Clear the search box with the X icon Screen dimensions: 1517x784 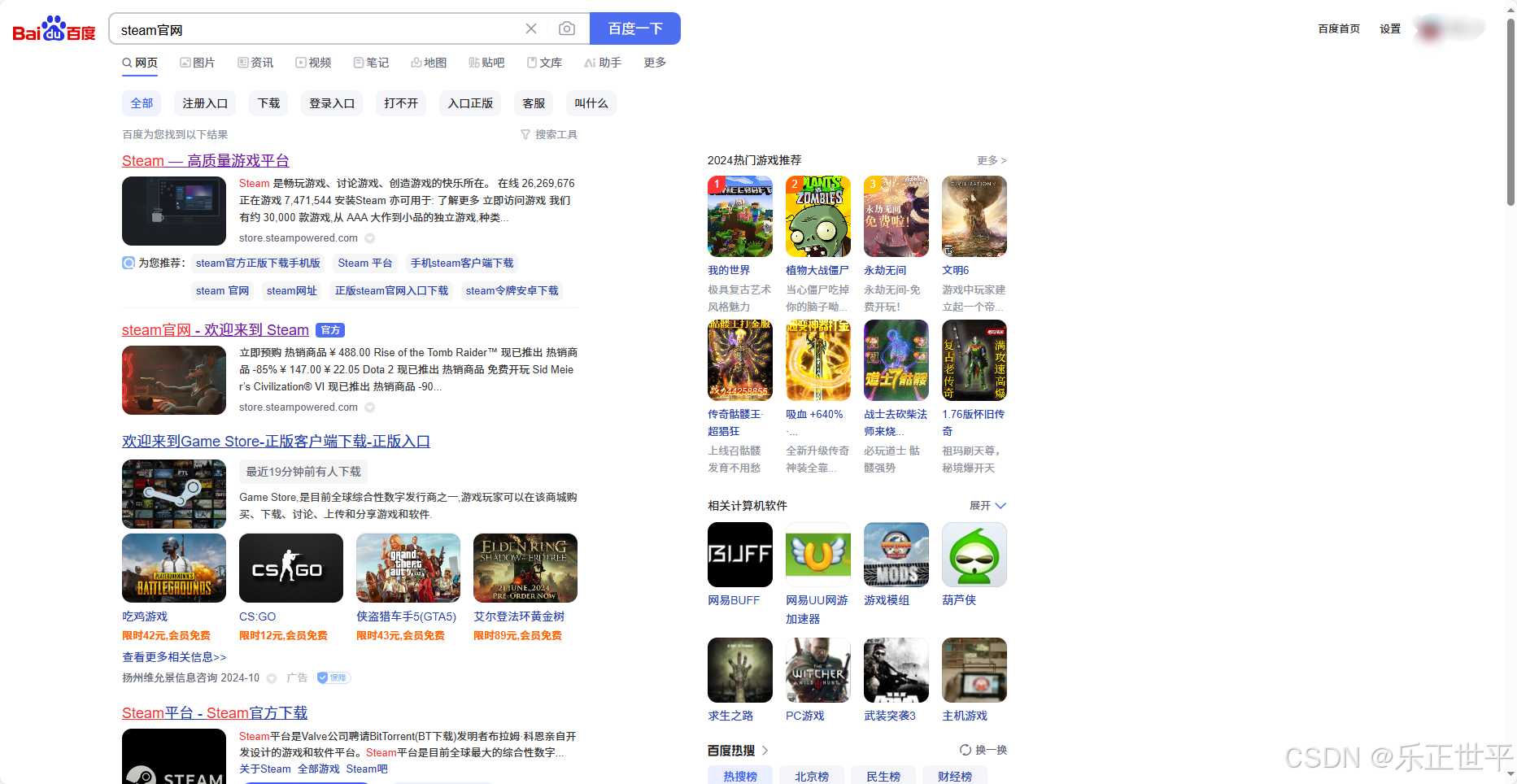pyautogui.click(x=531, y=28)
